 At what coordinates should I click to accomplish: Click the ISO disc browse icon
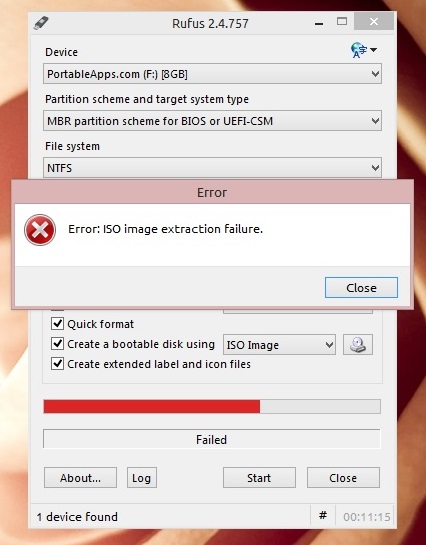[358, 344]
